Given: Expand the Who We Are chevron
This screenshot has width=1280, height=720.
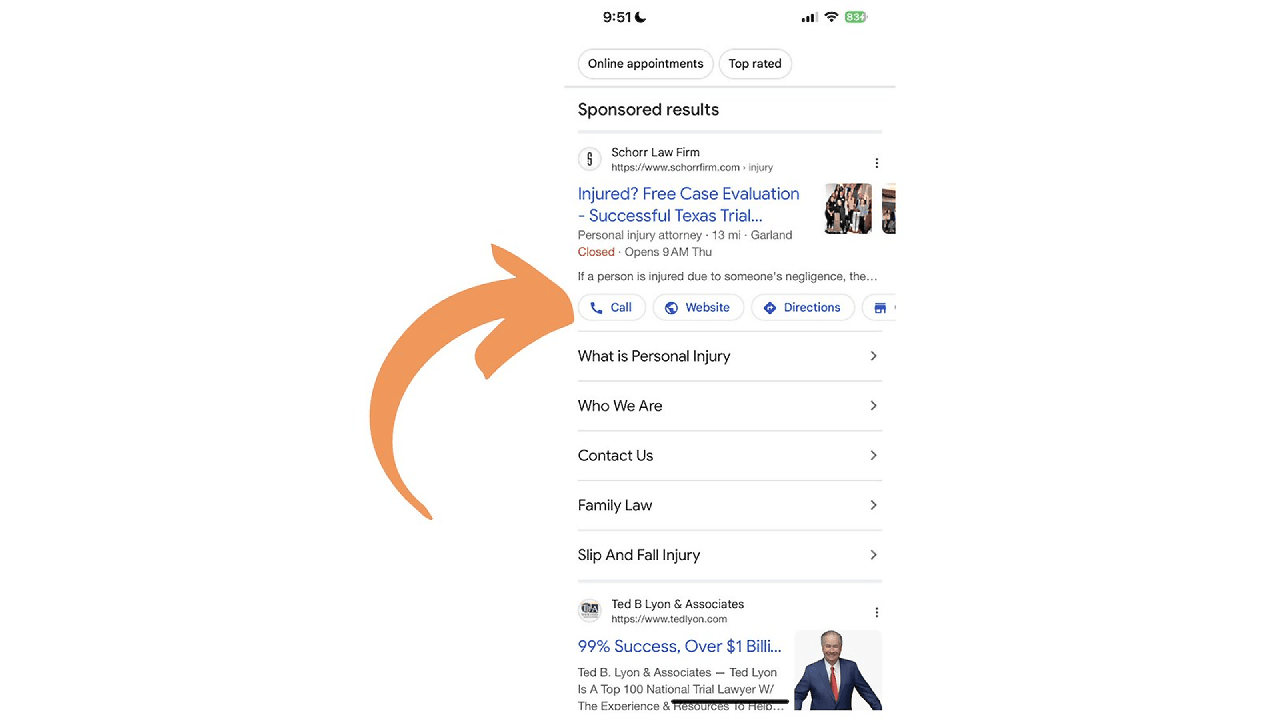Looking at the screenshot, I should [x=873, y=406].
